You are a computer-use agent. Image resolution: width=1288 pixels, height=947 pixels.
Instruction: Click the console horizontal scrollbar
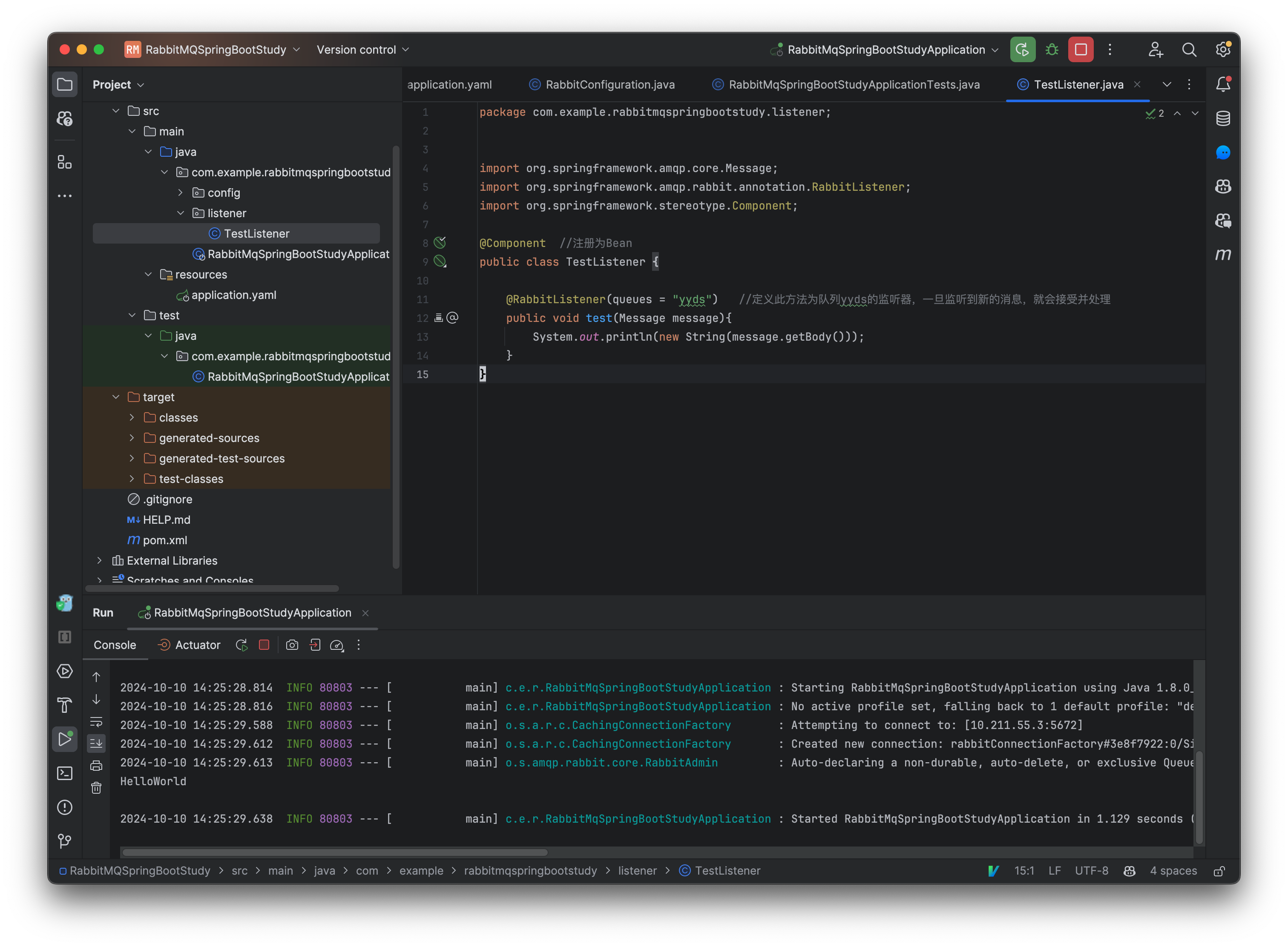click(335, 852)
